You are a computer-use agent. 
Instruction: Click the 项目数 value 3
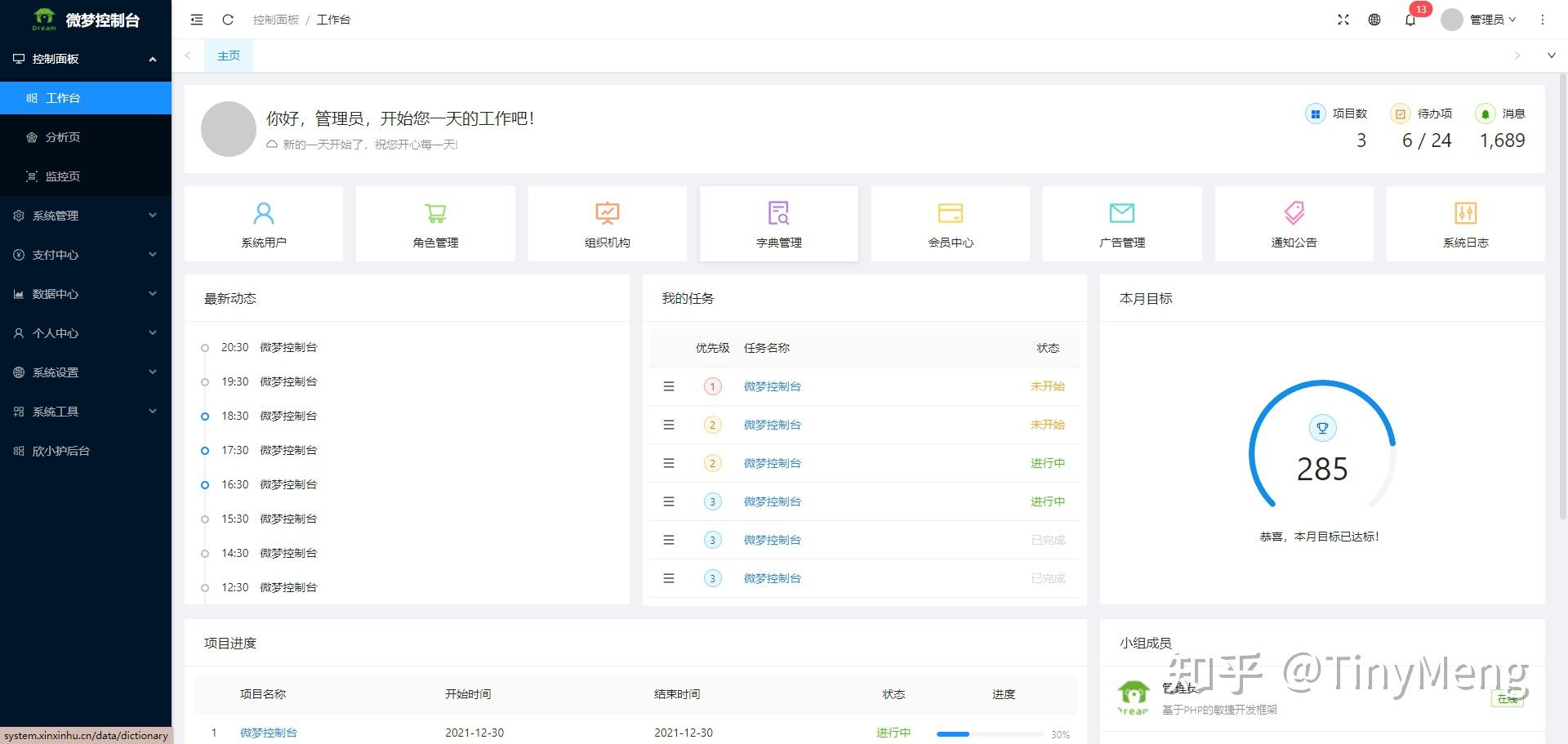[x=1361, y=140]
